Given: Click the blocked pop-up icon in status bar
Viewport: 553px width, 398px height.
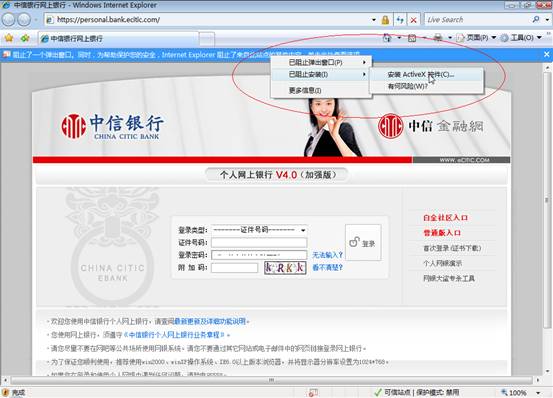Looking at the screenshot, I should click(313, 392).
